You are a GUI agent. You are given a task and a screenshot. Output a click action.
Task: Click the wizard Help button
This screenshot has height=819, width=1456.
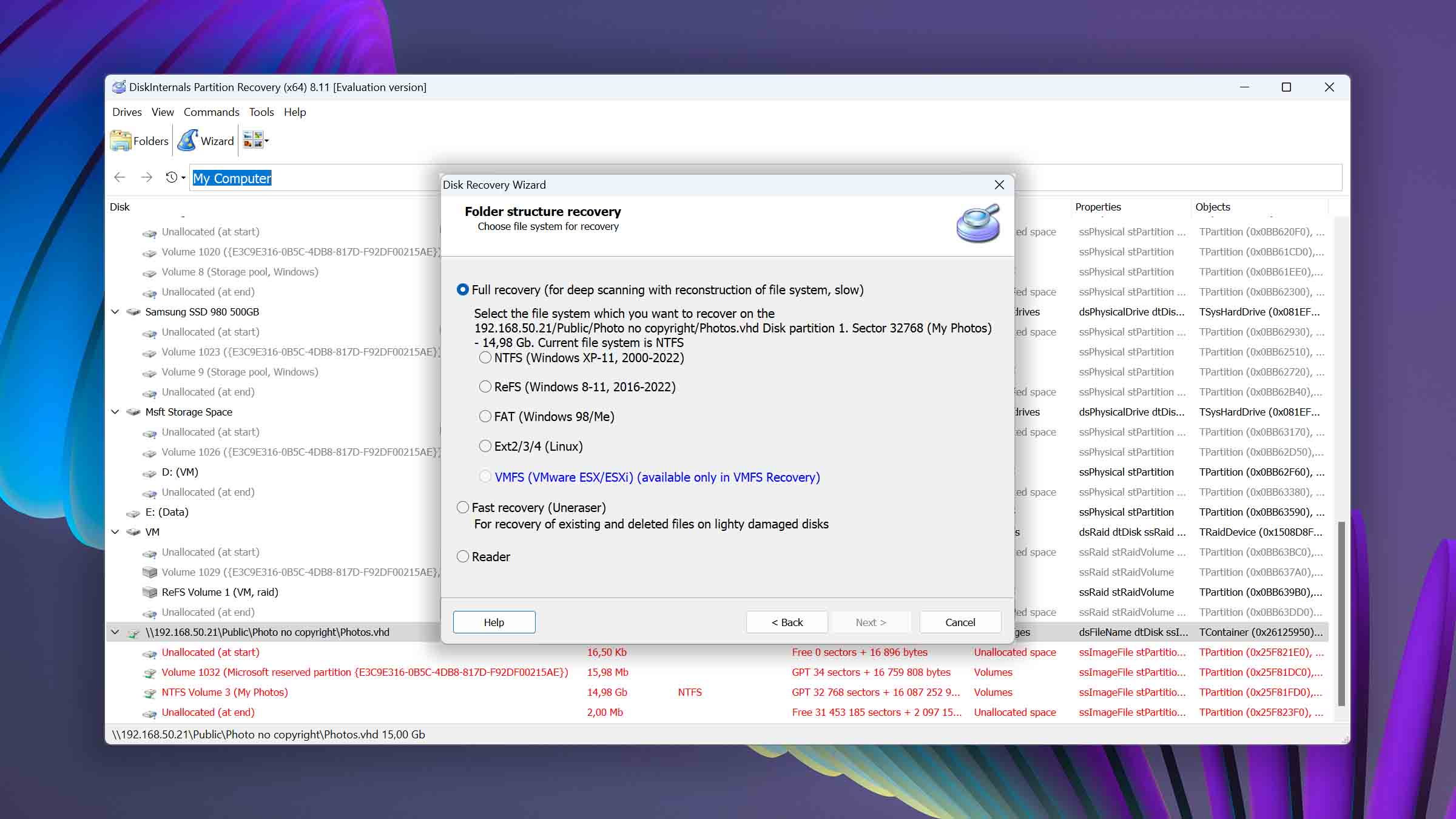coord(494,622)
